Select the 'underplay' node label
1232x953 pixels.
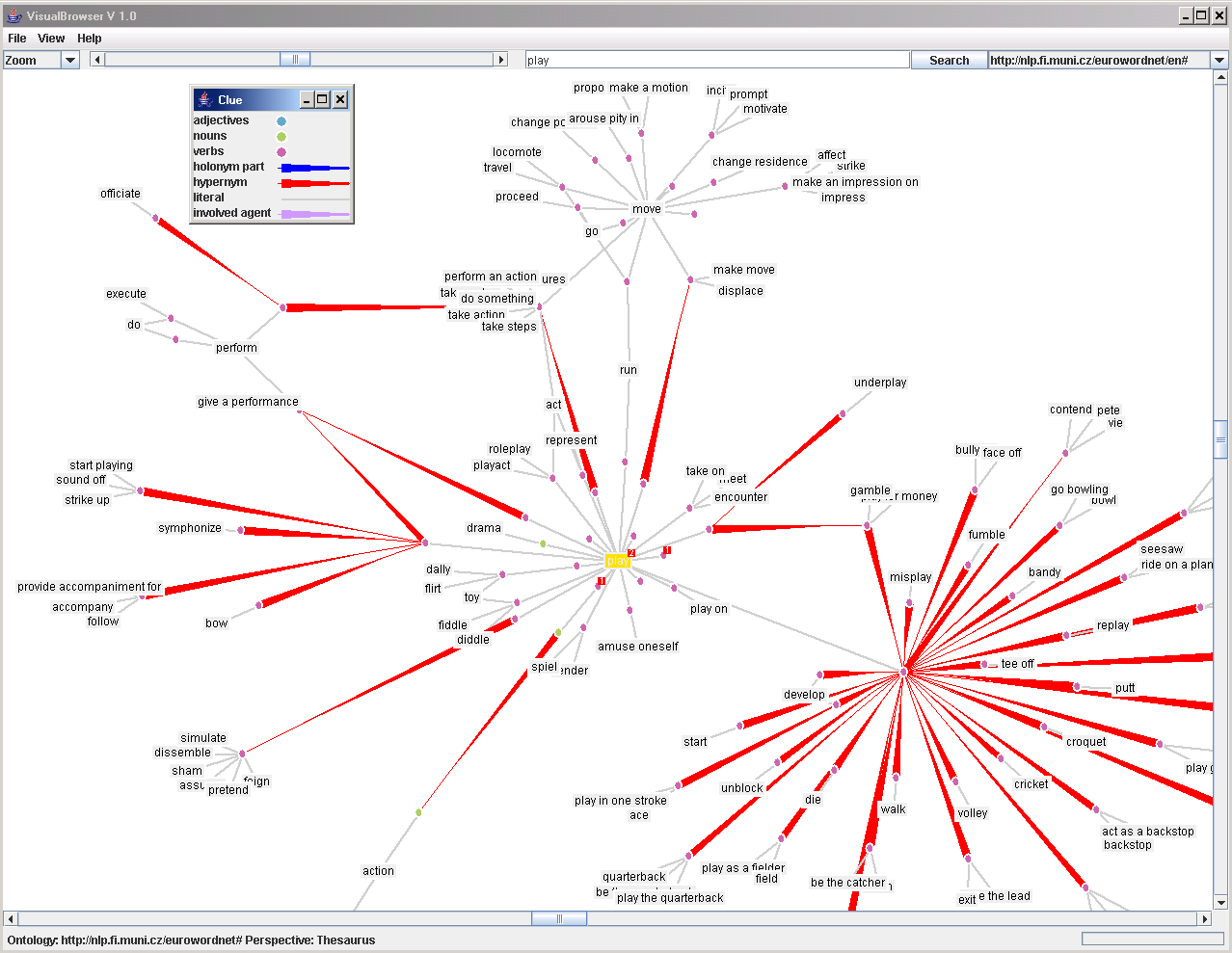[881, 383]
